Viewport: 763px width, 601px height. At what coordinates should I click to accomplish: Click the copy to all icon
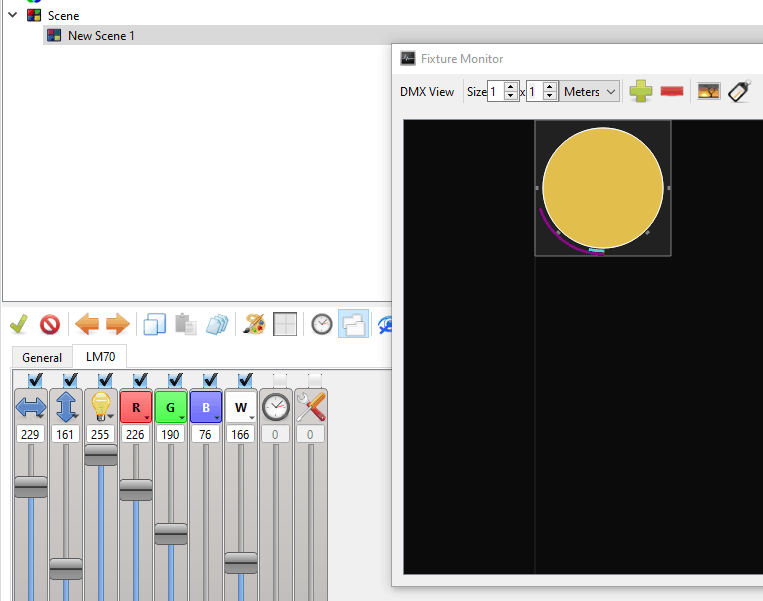pyautogui.click(x=217, y=324)
